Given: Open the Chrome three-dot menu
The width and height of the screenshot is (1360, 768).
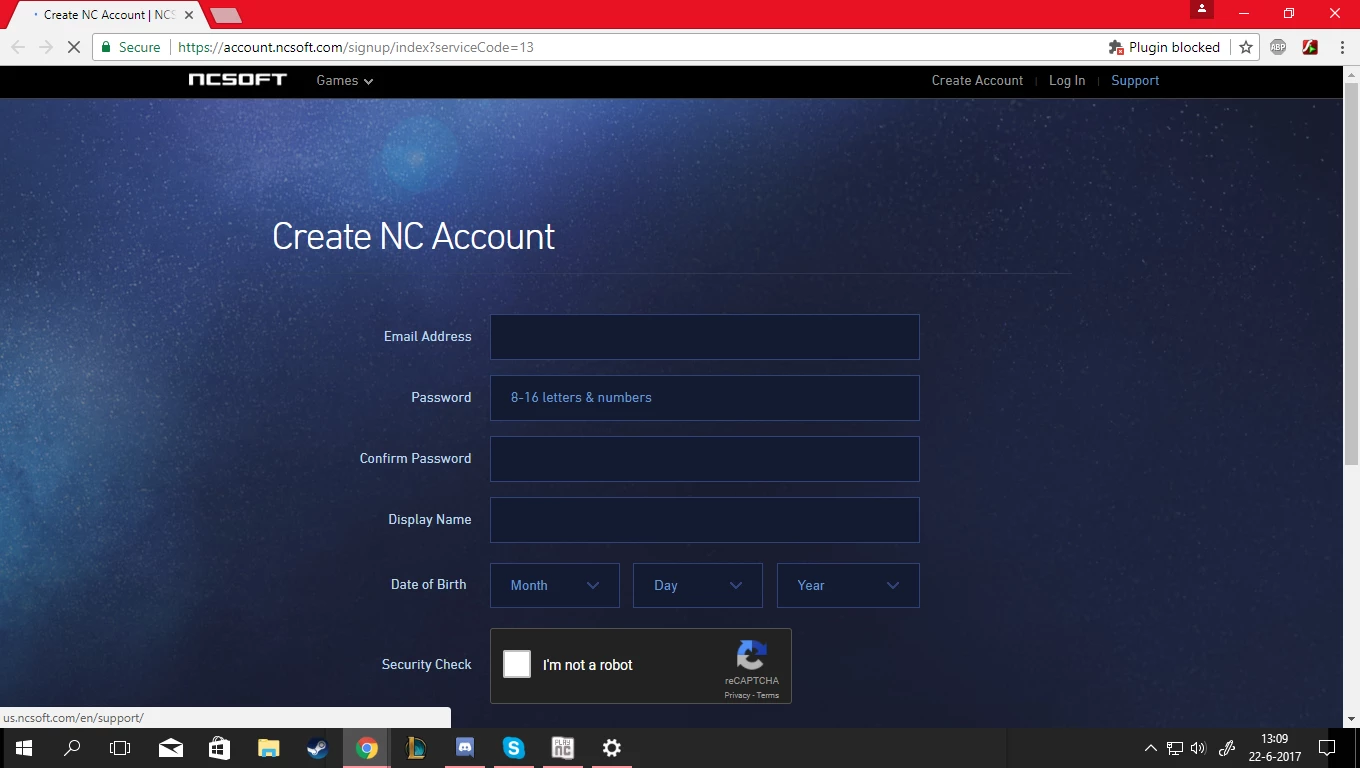Looking at the screenshot, I should point(1340,47).
